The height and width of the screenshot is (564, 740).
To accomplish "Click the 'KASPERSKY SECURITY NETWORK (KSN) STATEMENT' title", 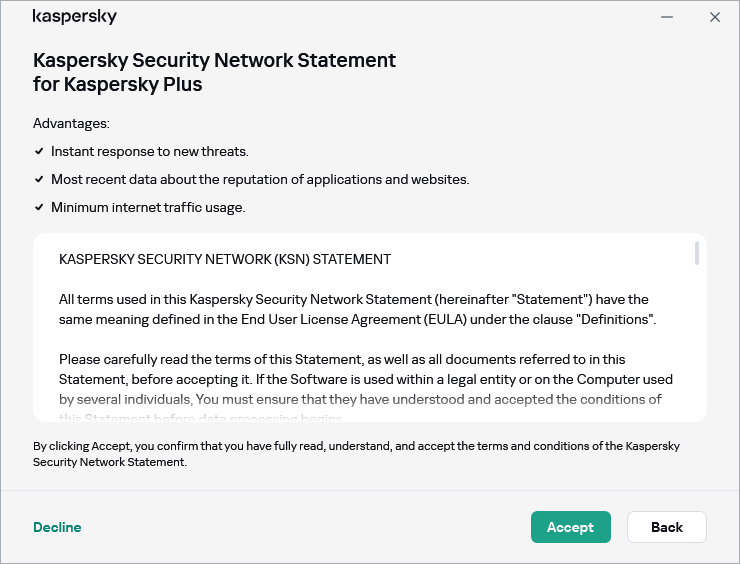I will (x=225, y=259).
